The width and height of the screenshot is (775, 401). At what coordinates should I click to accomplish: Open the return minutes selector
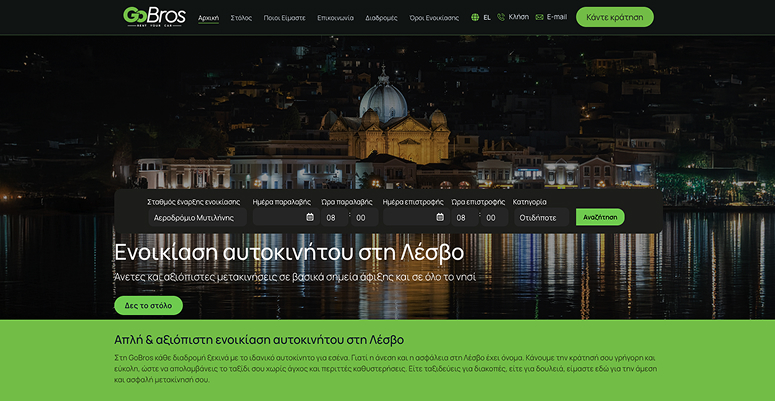click(494, 217)
